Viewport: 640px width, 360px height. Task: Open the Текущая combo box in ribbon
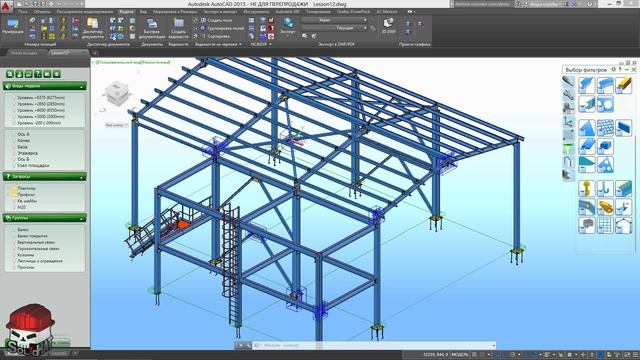334,28
